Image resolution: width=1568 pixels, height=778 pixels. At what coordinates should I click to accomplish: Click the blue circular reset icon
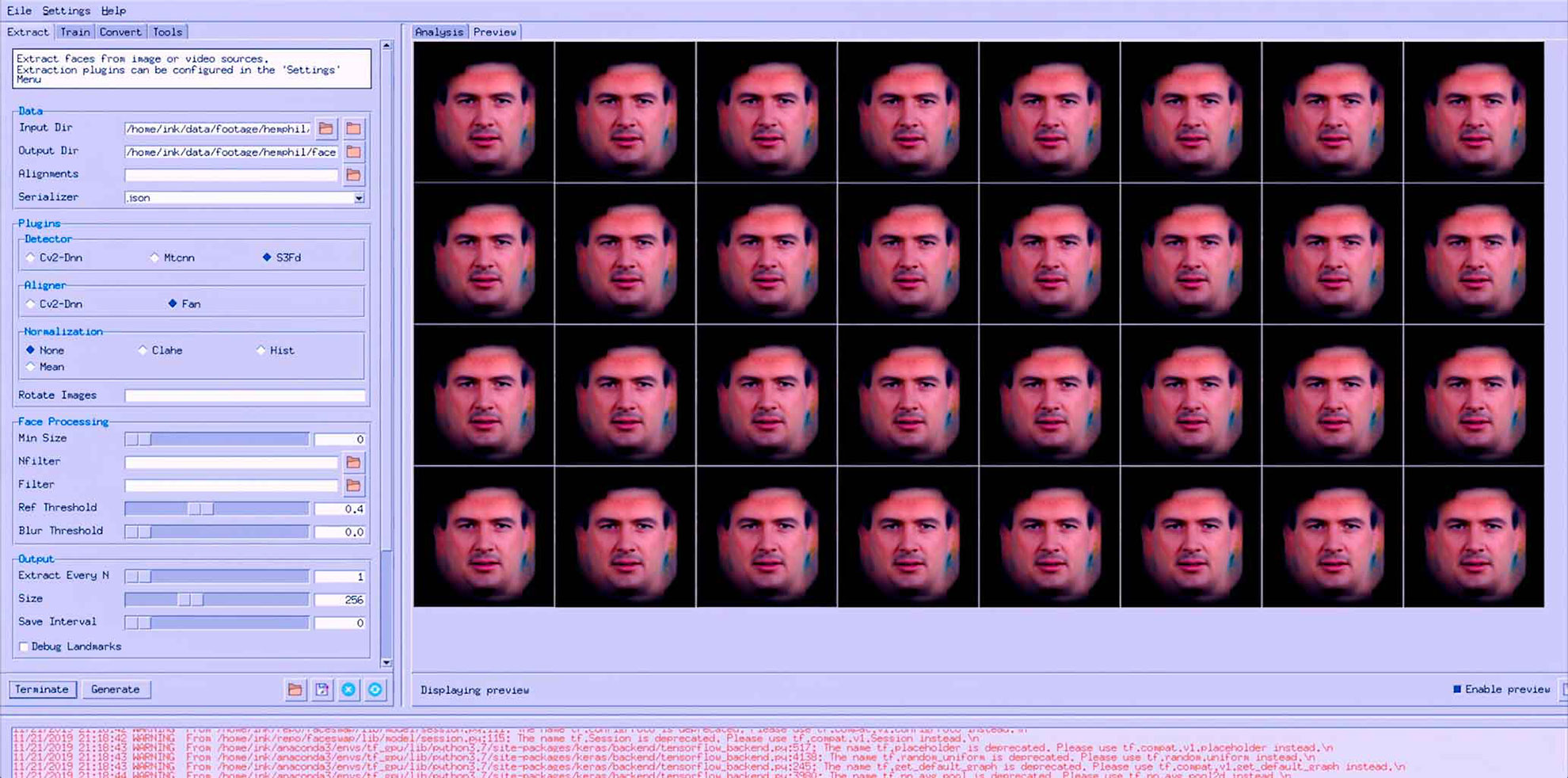[x=375, y=690]
